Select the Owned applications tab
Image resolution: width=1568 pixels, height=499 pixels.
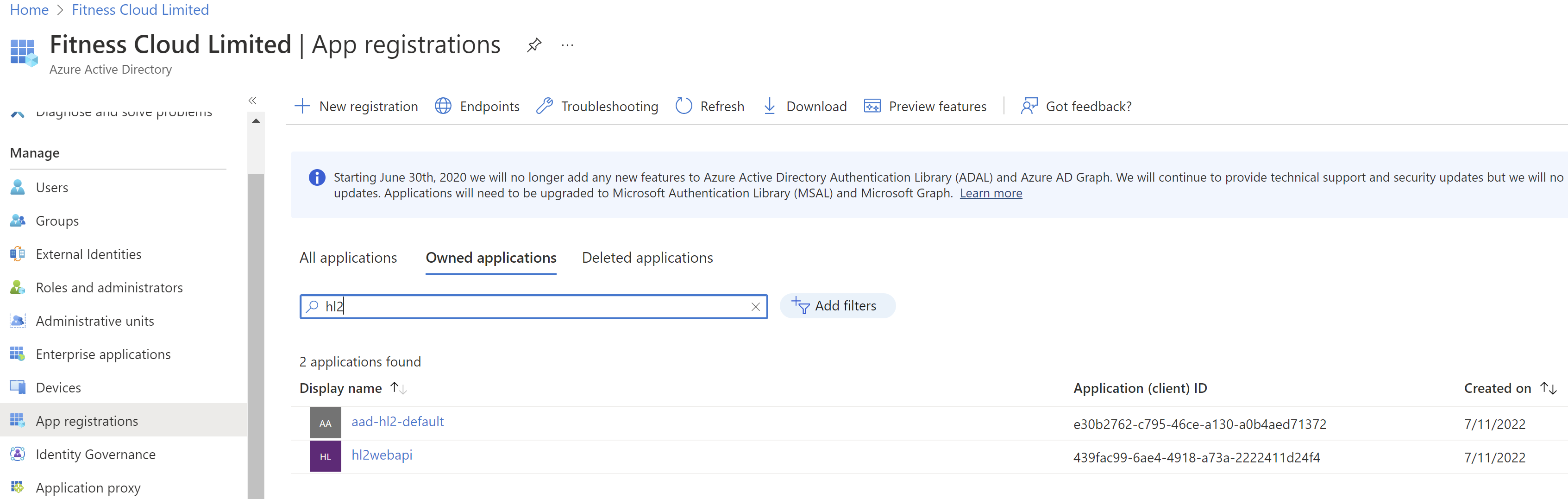pos(491,258)
